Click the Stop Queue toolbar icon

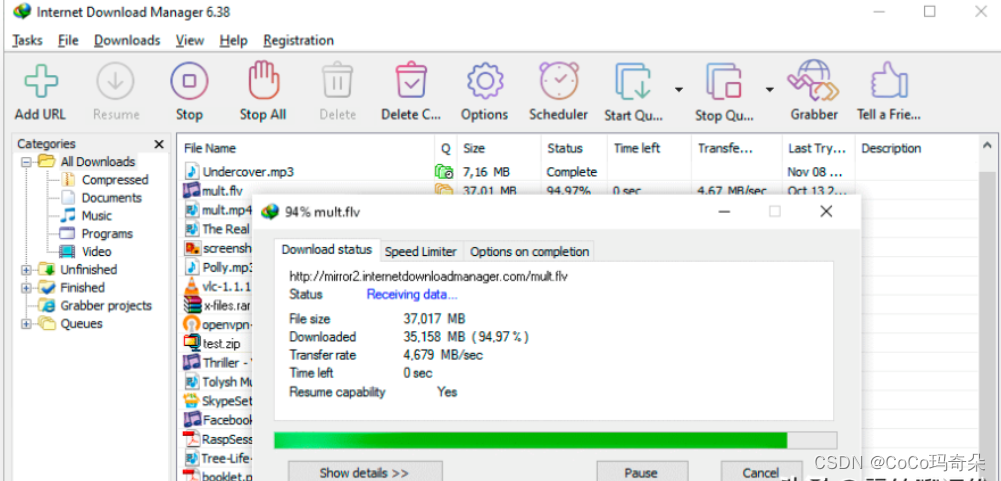pyautogui.click(x=725, y=82)
